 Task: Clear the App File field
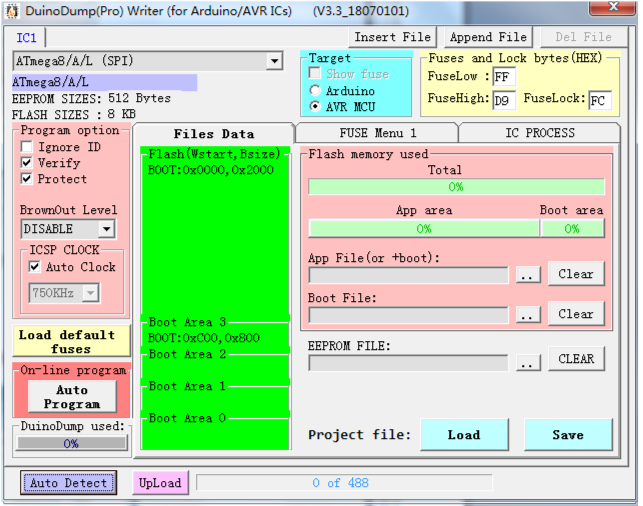click(x=576, y=274)
